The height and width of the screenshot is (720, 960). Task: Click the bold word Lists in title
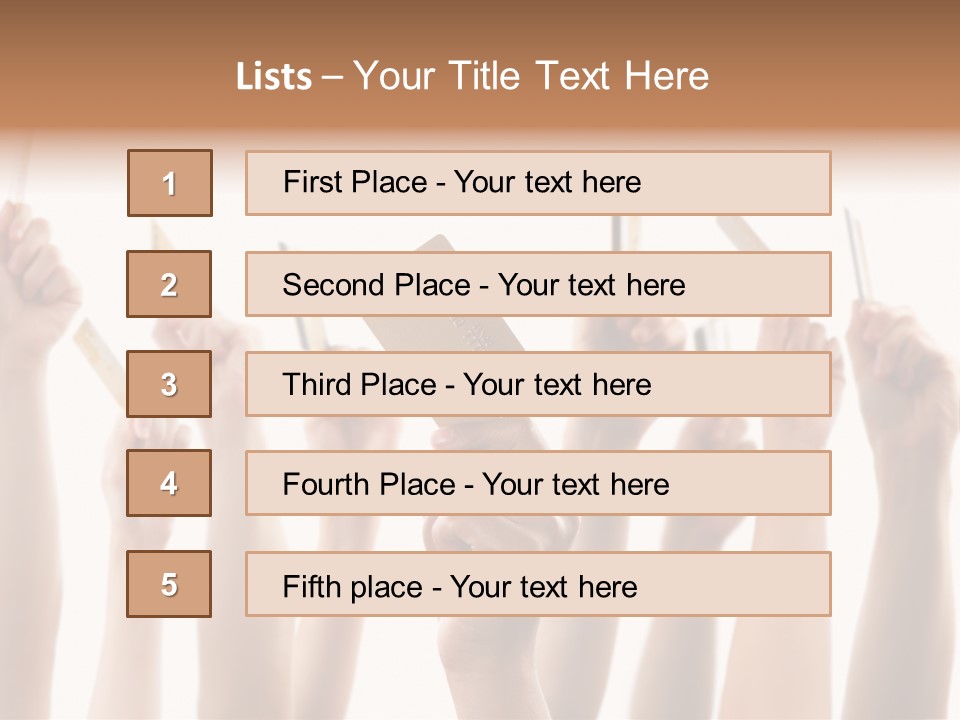[274, 77]
